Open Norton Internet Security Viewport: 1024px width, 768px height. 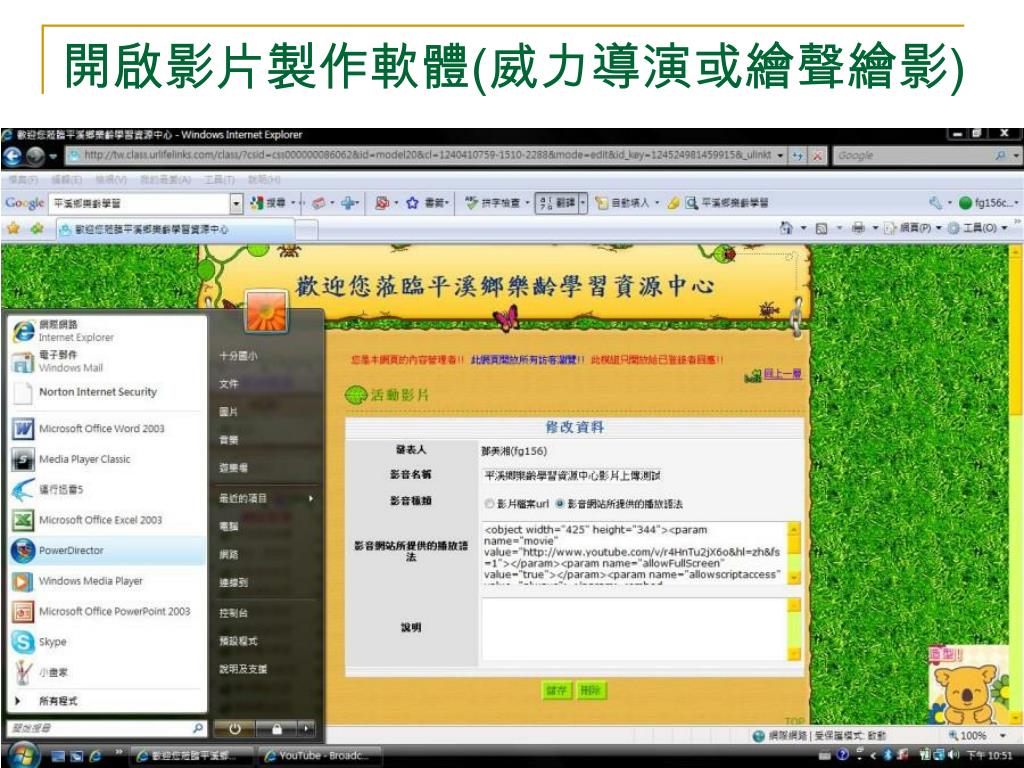click(x=108, y=392)
